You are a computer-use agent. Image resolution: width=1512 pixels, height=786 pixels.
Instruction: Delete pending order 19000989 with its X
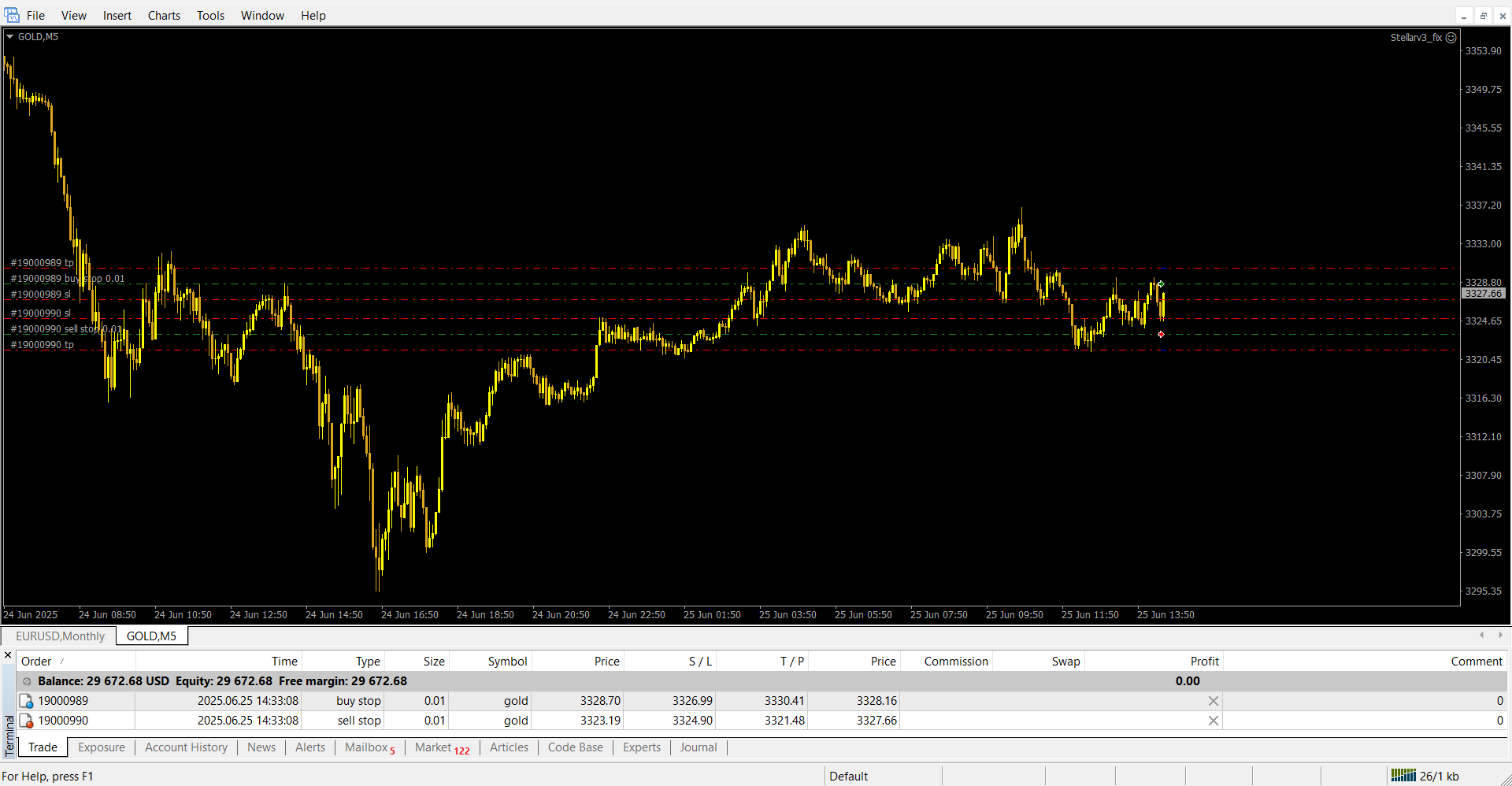coord(1213,701)
